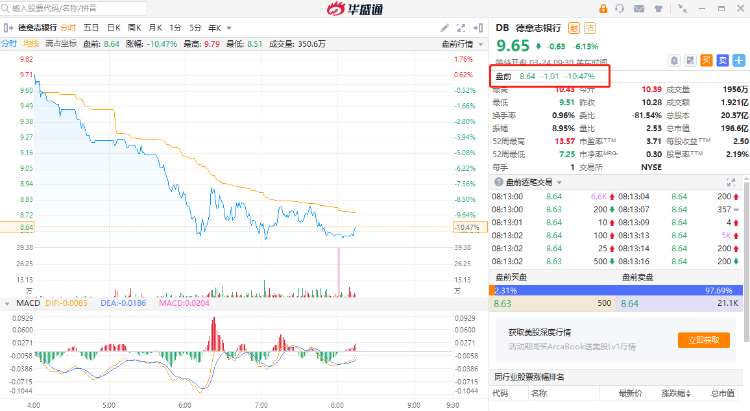The image size is (750, 411).
Task: Select the pencil drawing tool
Action: (x=444, y=28)
